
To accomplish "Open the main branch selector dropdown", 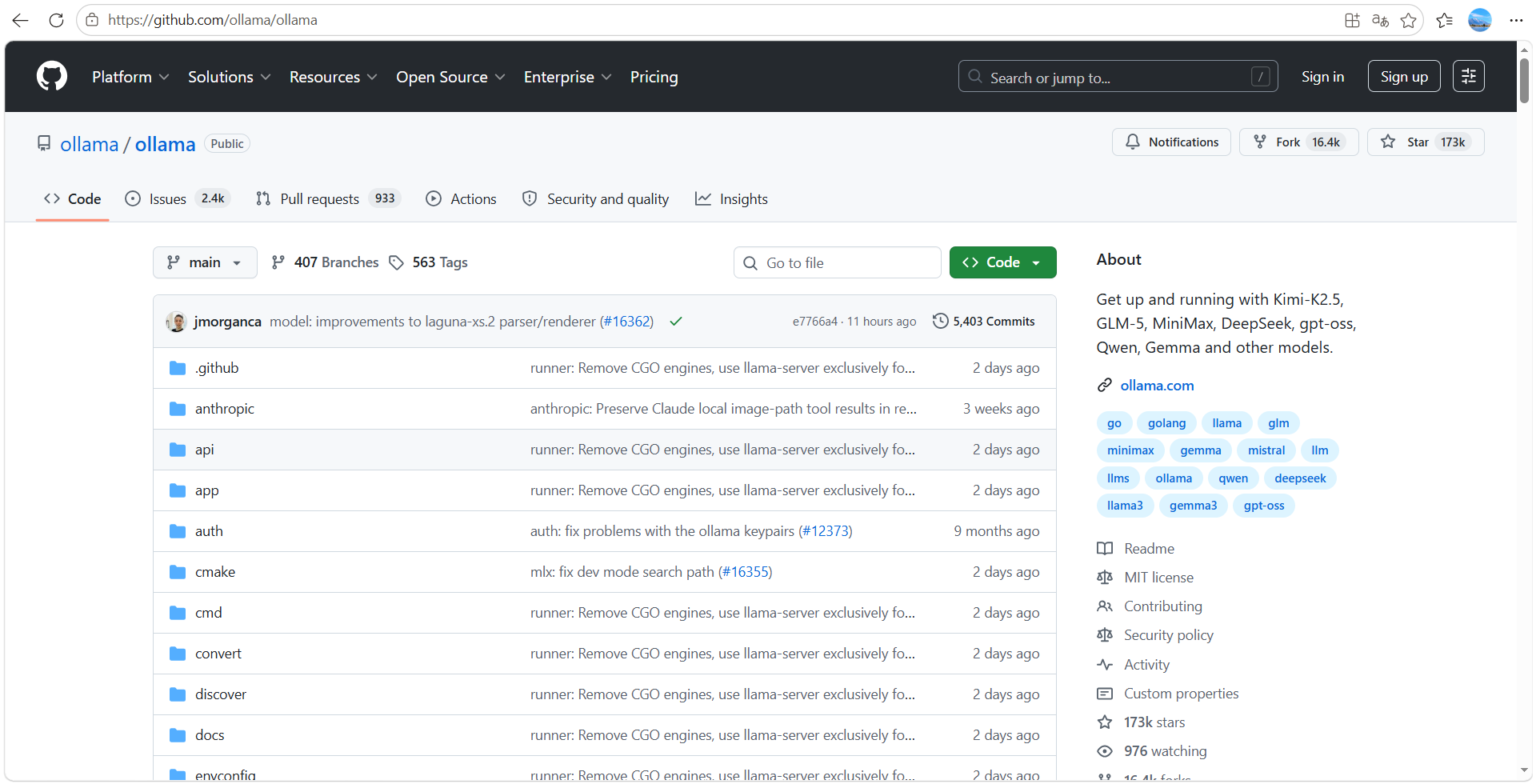I will pos(205,262).
